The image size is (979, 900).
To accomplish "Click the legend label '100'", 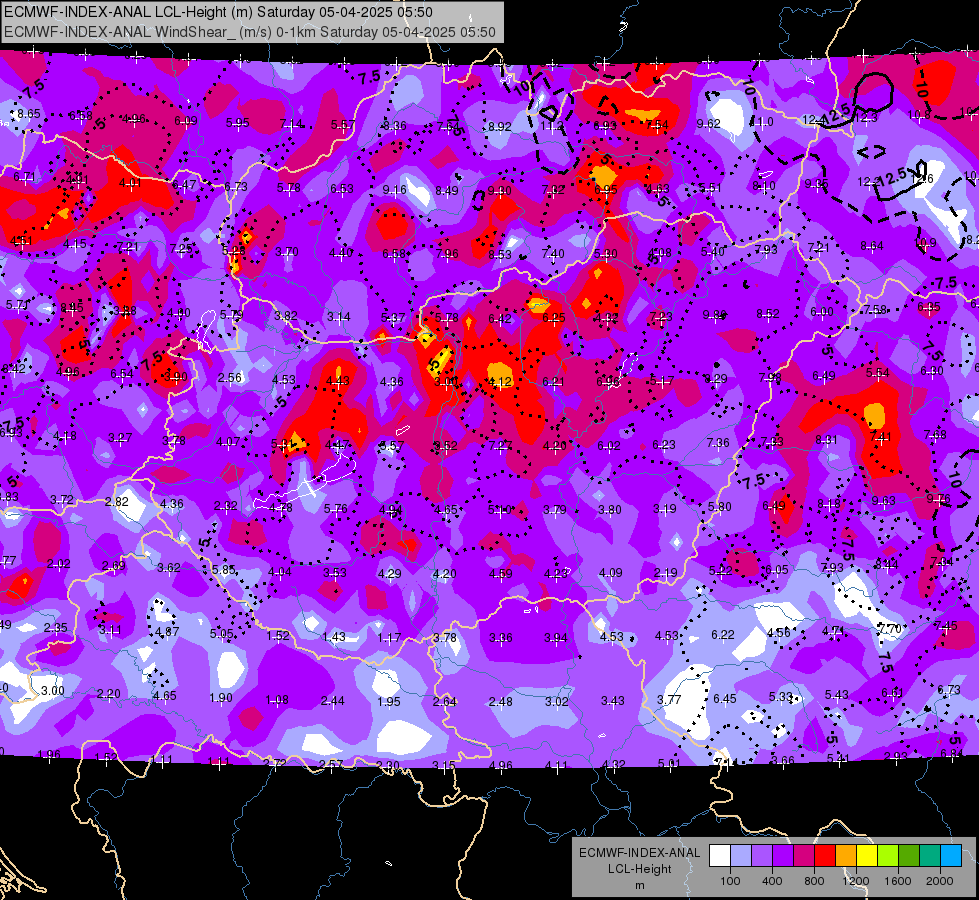I will (730, 881).
